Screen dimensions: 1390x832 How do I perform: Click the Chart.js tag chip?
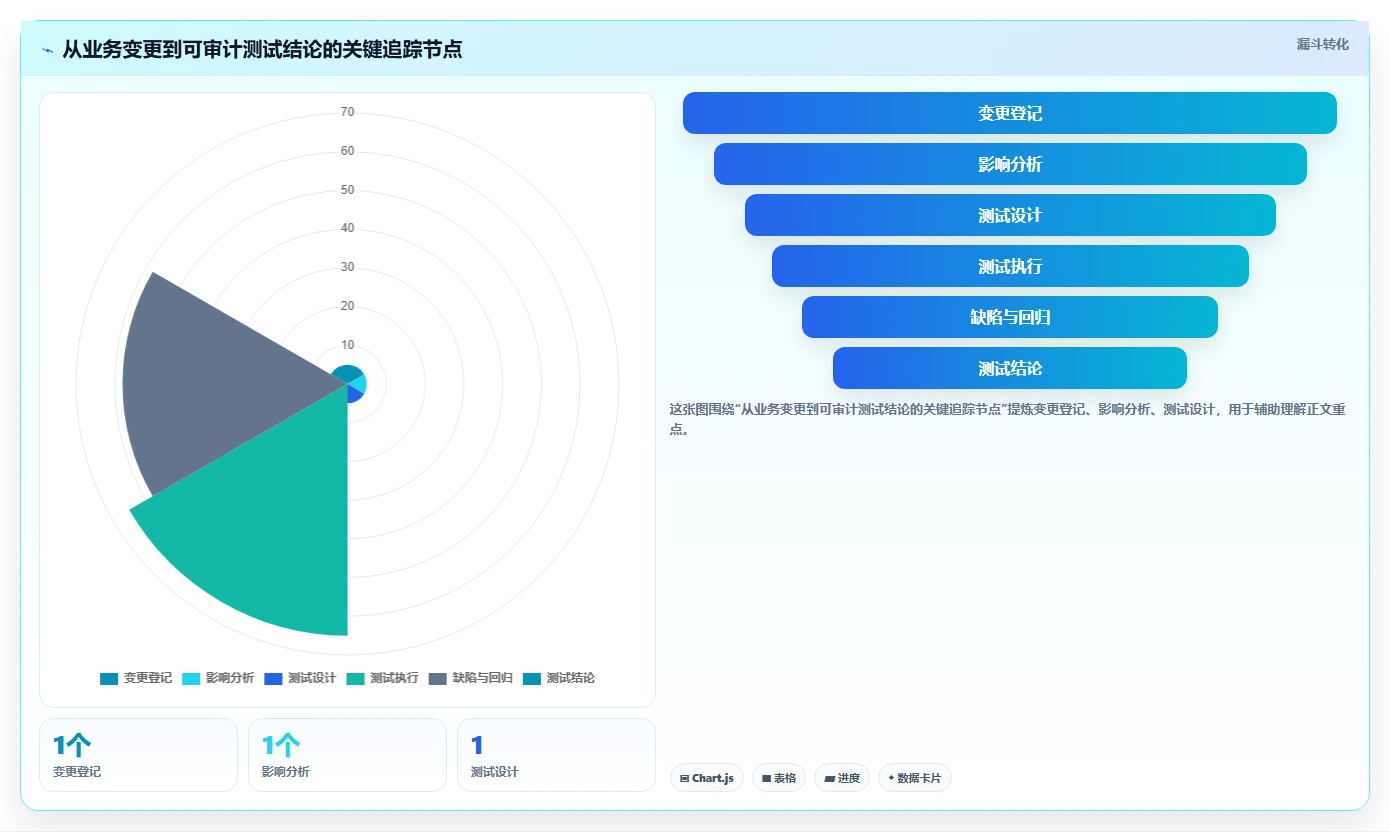tap(706, 778)
